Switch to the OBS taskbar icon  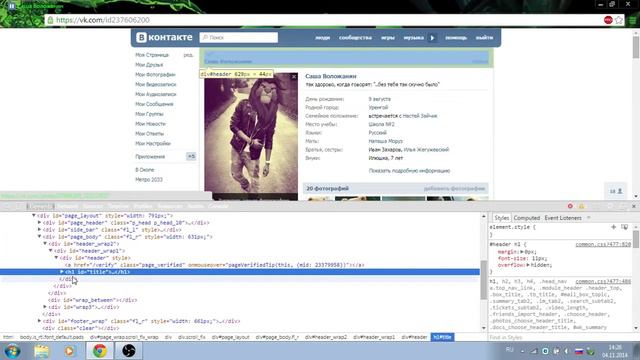[129, 351]
